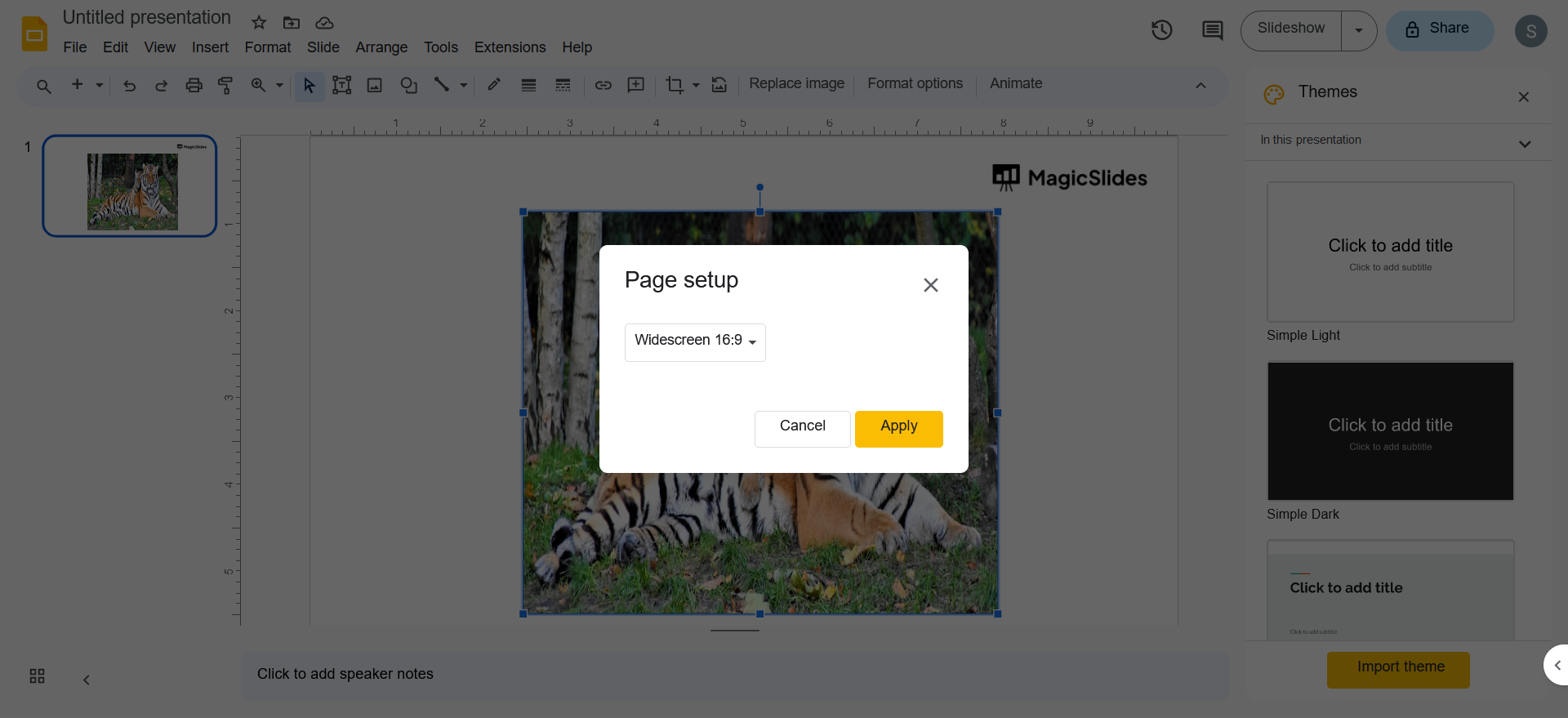
Task: Click the paint format roller icon
Action: point(225,85)
